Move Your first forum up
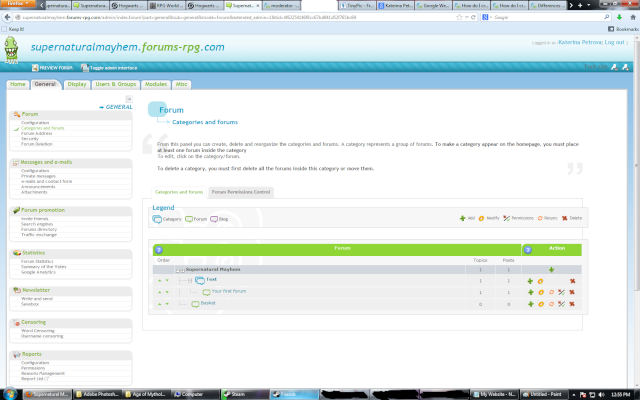This screenshot has width=640, height=400. click(160, 292)
